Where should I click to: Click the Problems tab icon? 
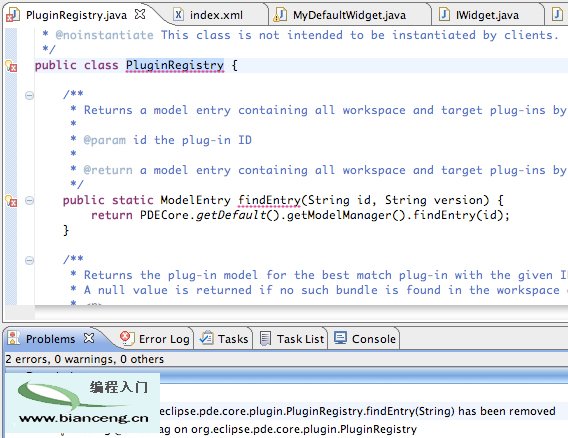pos(14,338)
